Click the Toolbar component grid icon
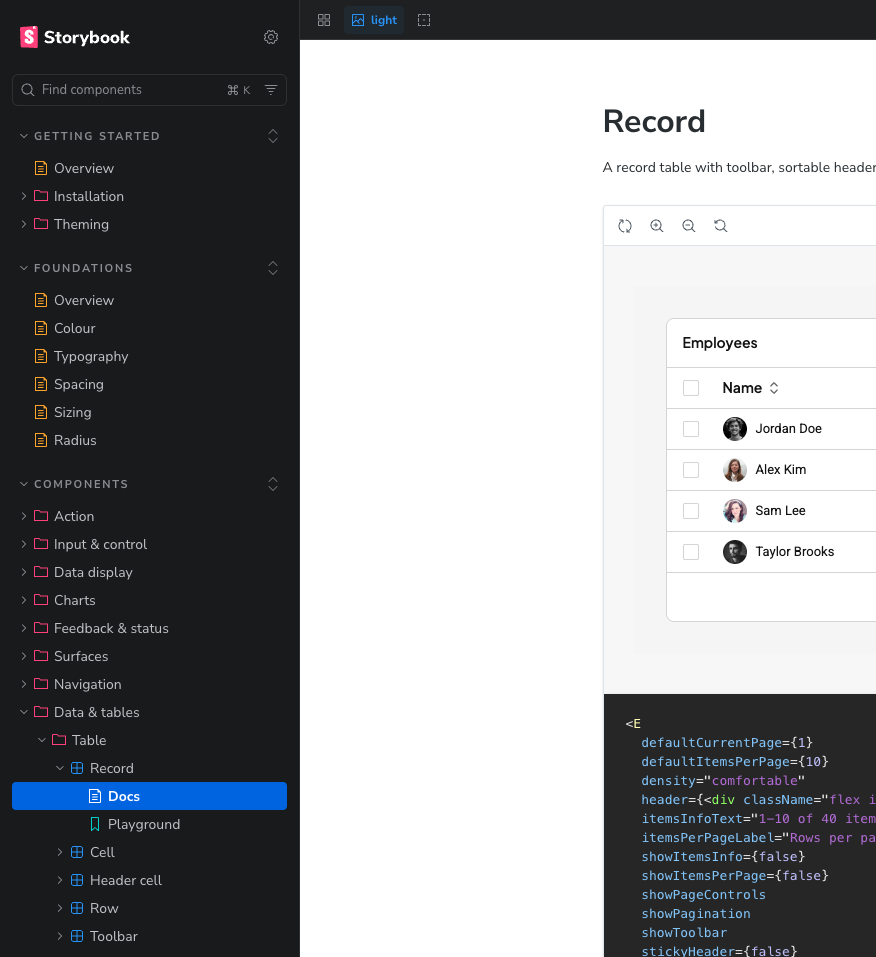The image size is (876, 957). [x=77, y=937]
